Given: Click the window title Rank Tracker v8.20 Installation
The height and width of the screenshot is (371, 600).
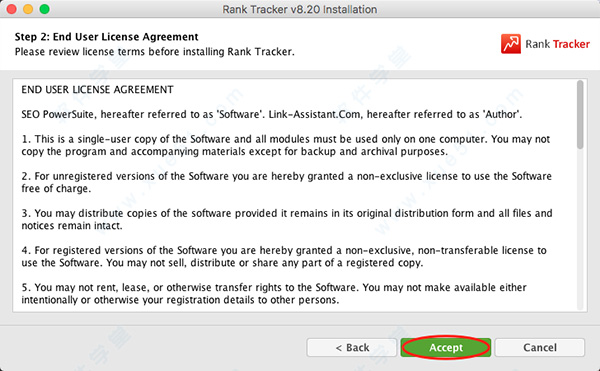Looking at the screenshot, I should [x=300, y=9].
